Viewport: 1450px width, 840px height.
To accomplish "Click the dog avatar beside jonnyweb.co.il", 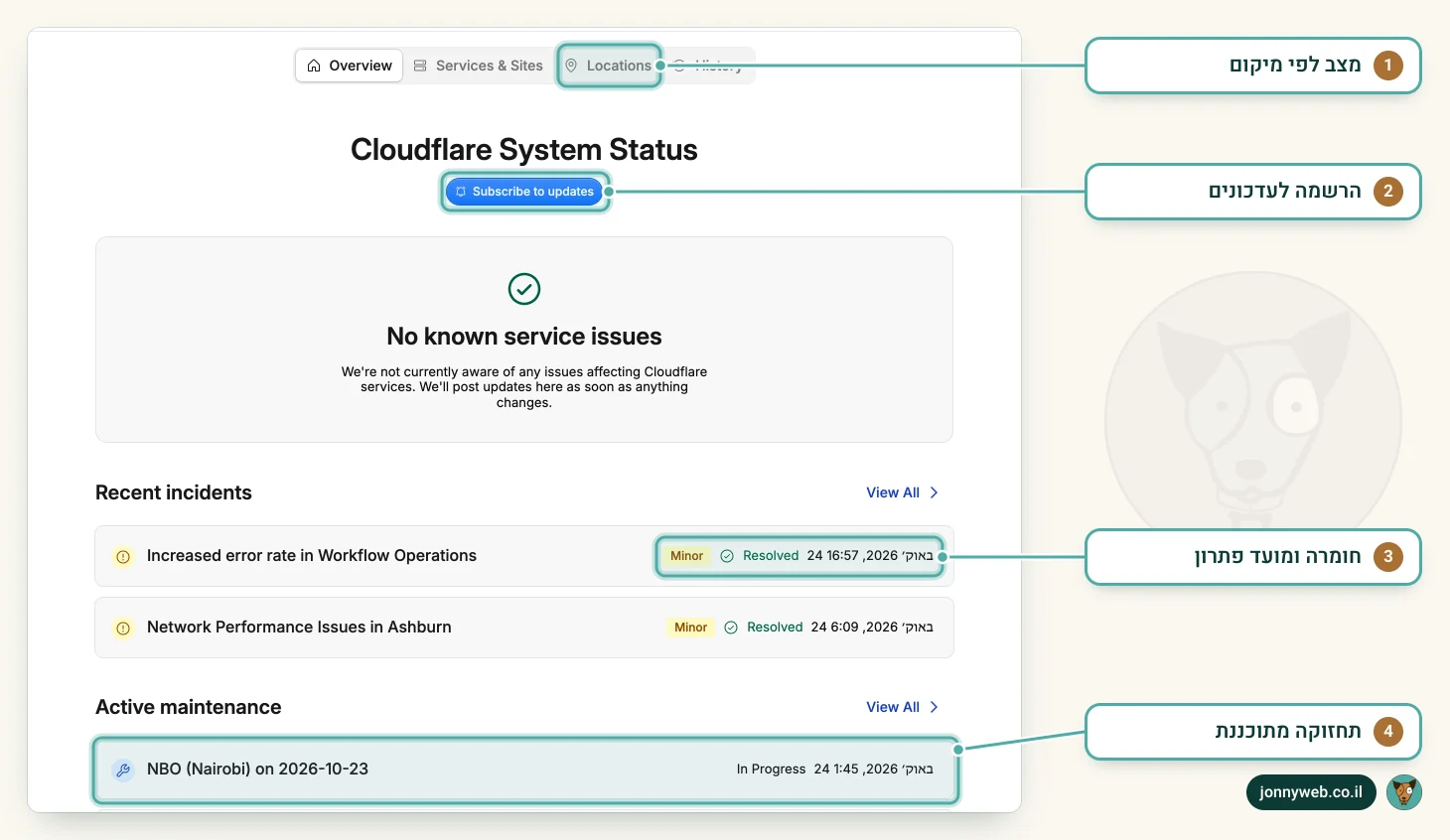I will click(1404, 792).
